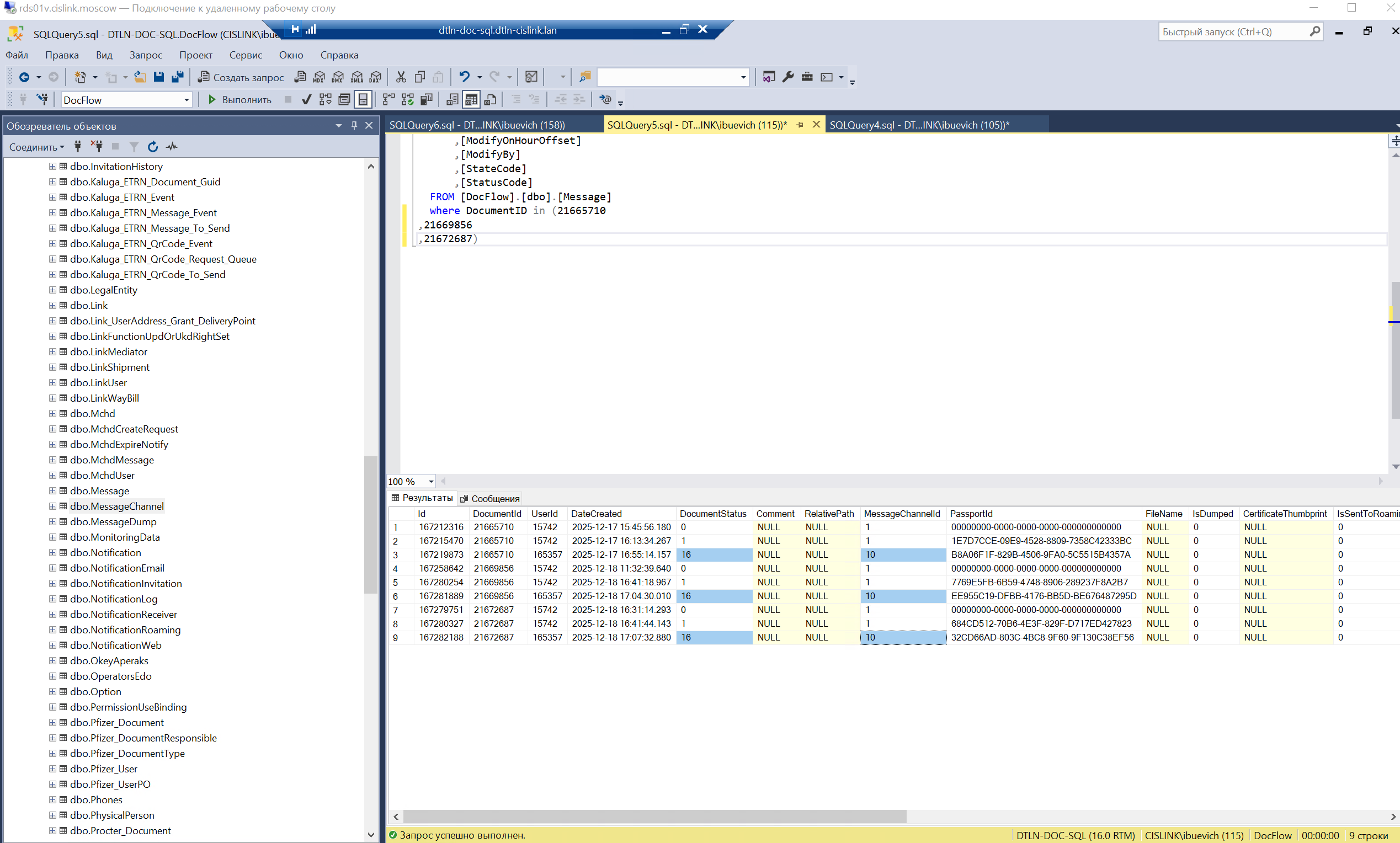The image size is (1400, 843).
Task: Click Display Estimated Execution Plan icon
Action: (326, 100)
